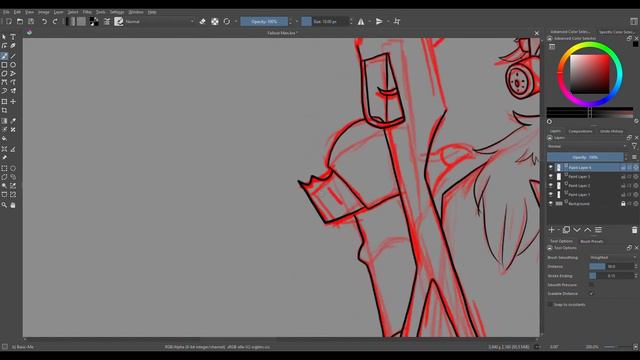Select the Freehand Brush tool

pos(4,56)
